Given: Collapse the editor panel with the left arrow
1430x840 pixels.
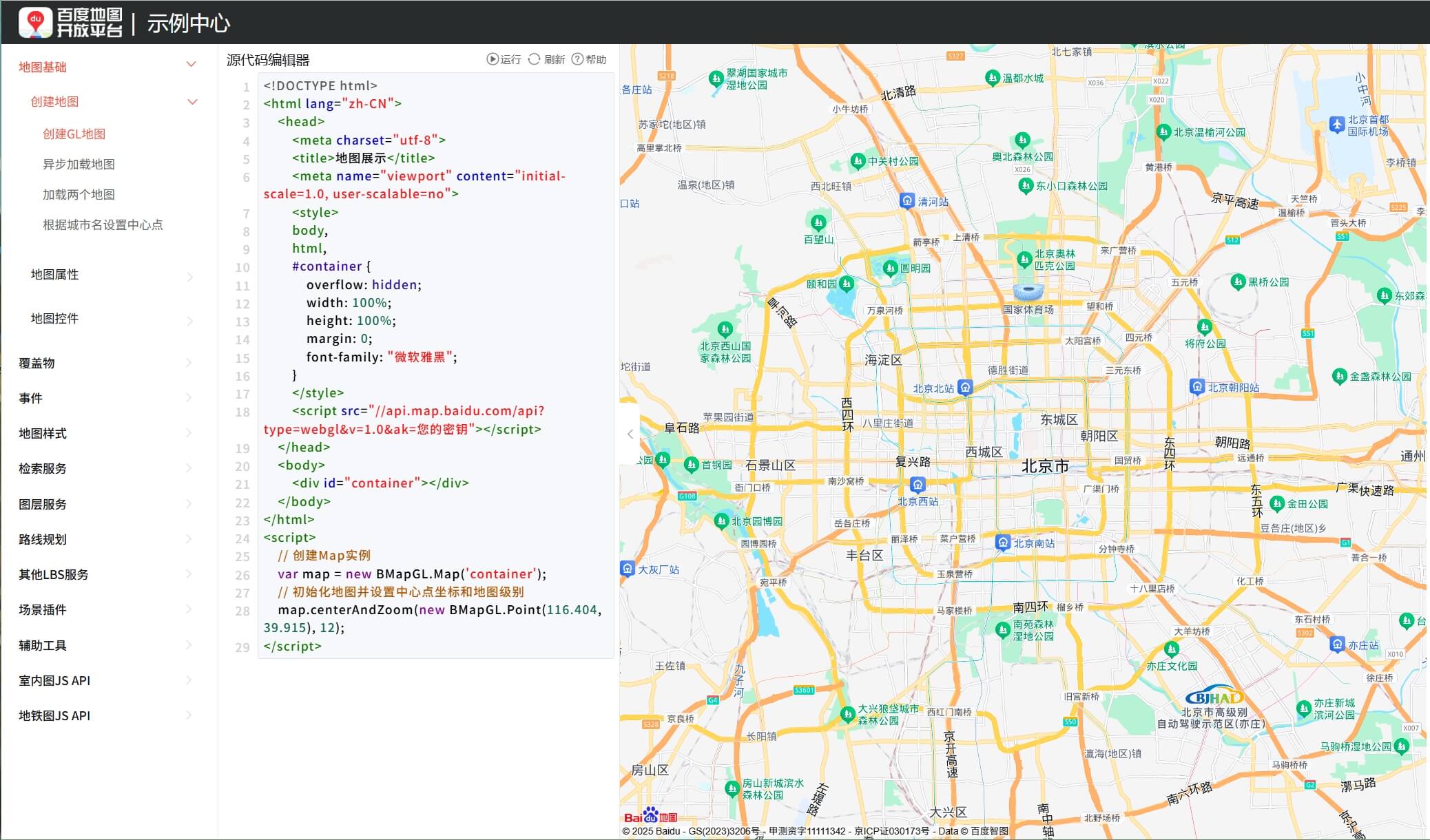Looking at the screenshot, I should tap(630, 434).
